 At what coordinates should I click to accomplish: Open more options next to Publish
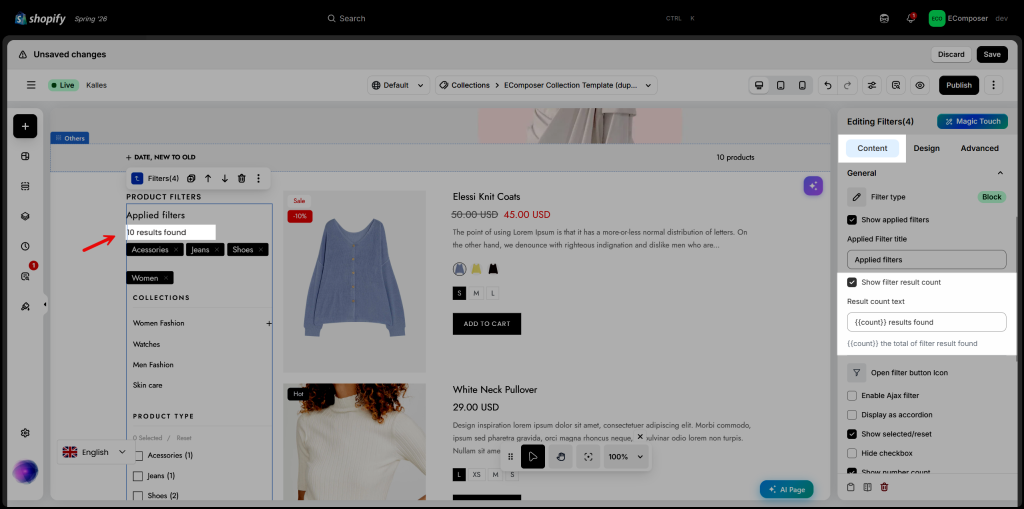(993, 85)
